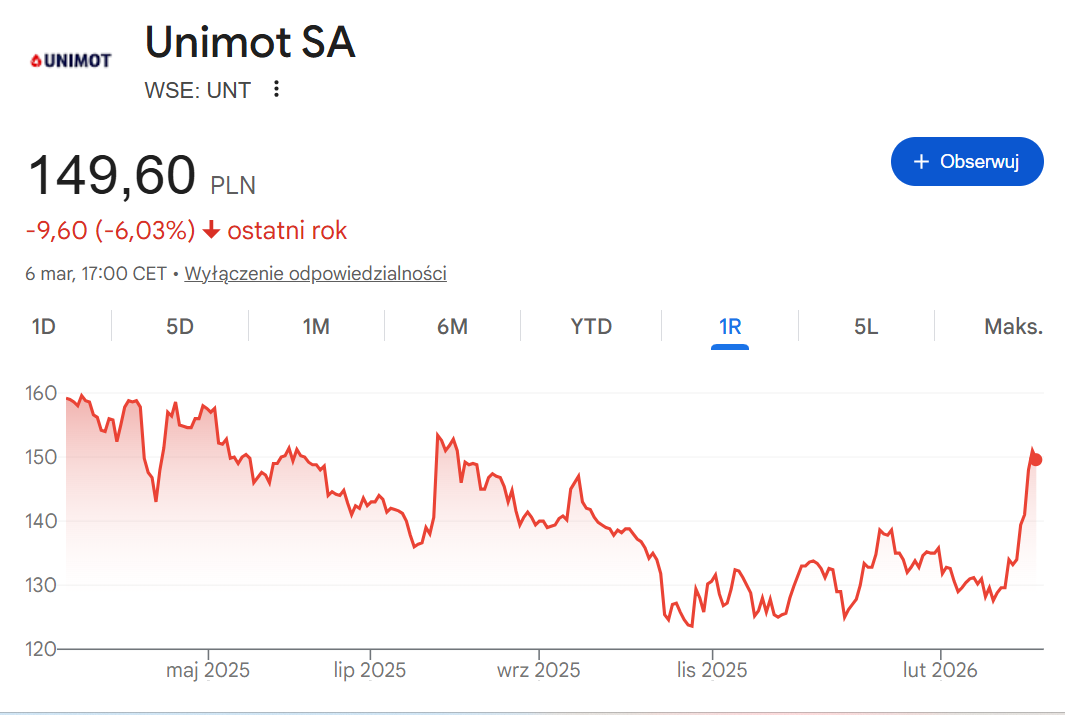Click the WSE: UNT ticker symbol
Screen dimensions: 1065x715
pos(197,90)
